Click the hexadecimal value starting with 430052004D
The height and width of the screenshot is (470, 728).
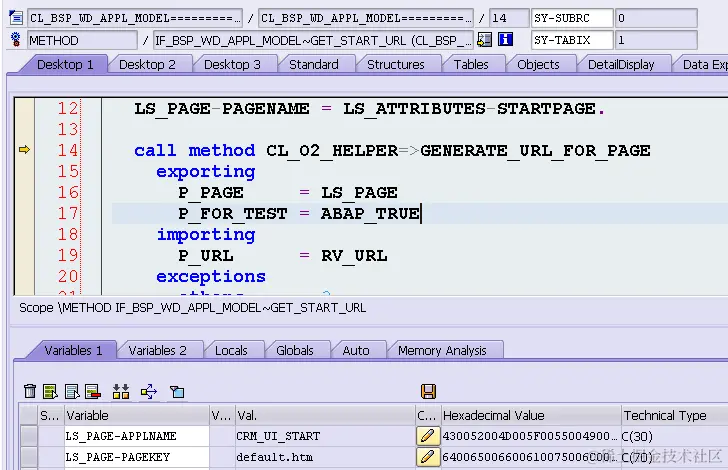[x=531, y=436]
